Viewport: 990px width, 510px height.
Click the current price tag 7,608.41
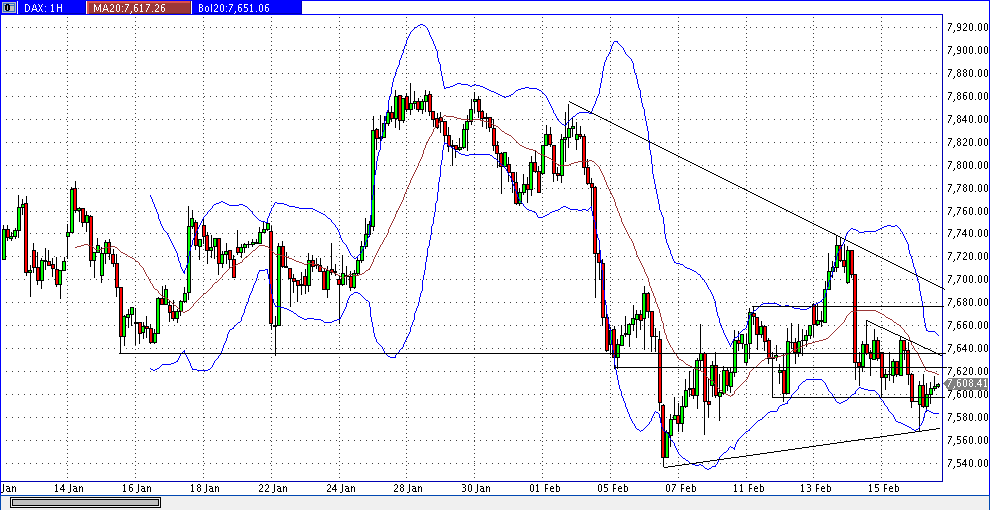click(x=967, y=383)
